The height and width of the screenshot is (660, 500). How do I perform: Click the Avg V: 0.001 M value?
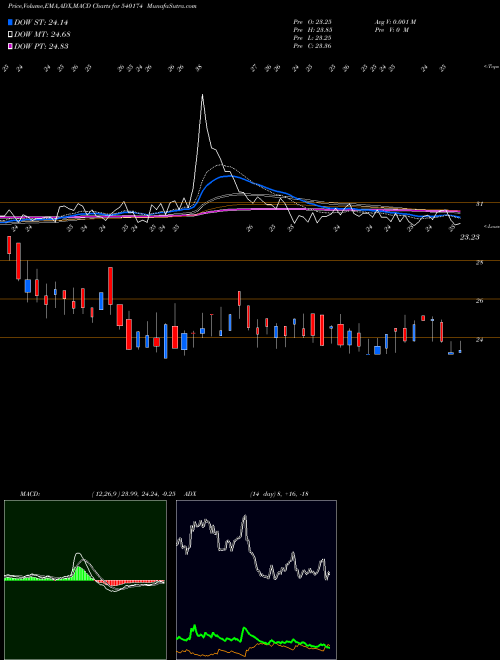click(395, 22)
